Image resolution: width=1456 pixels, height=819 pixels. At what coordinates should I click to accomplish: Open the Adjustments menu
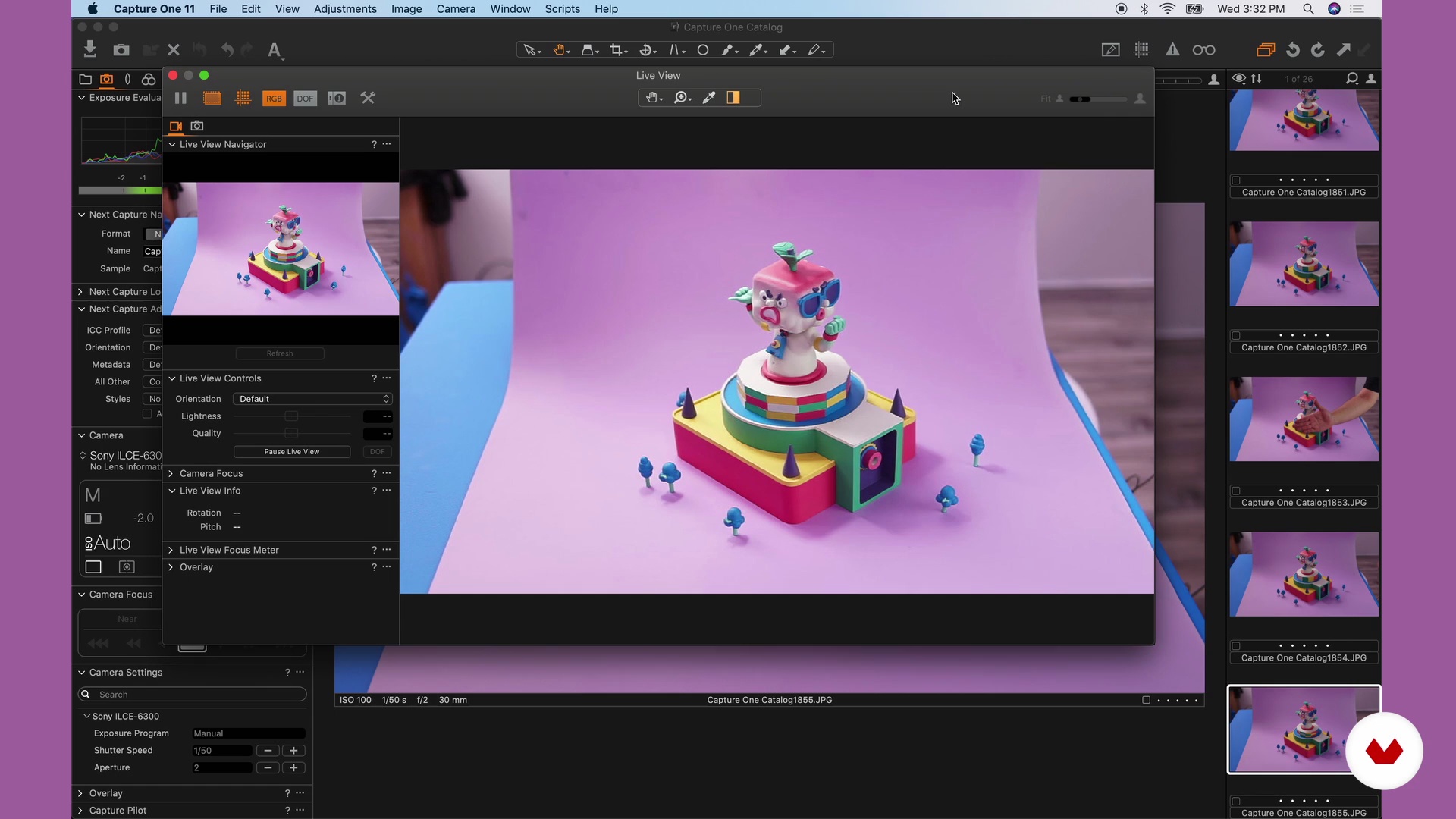click(345, 9)
